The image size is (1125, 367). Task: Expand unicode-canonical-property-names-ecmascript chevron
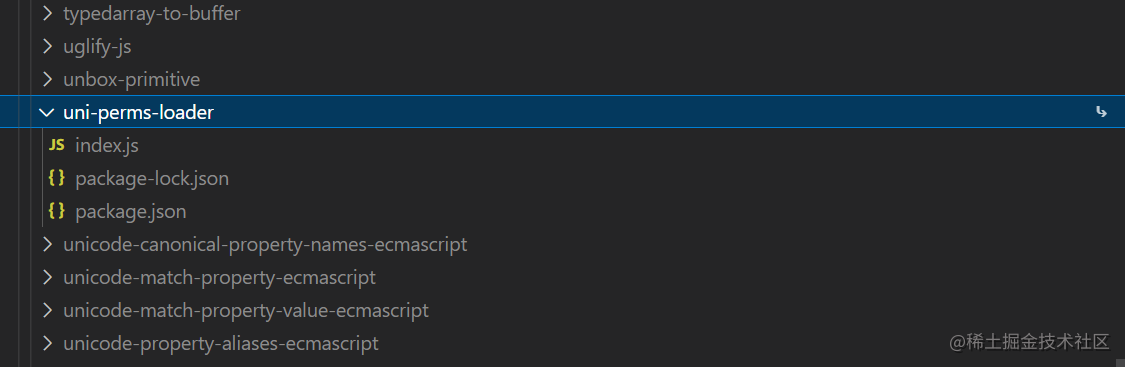pos(47,244)
